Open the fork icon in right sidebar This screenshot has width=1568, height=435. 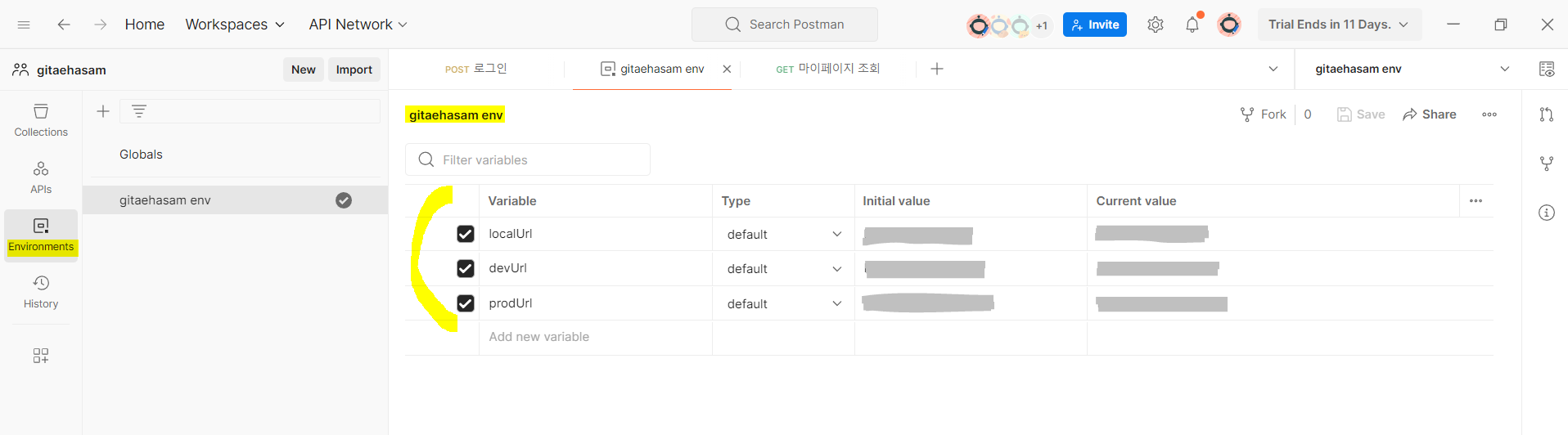tap(1547, 164)
